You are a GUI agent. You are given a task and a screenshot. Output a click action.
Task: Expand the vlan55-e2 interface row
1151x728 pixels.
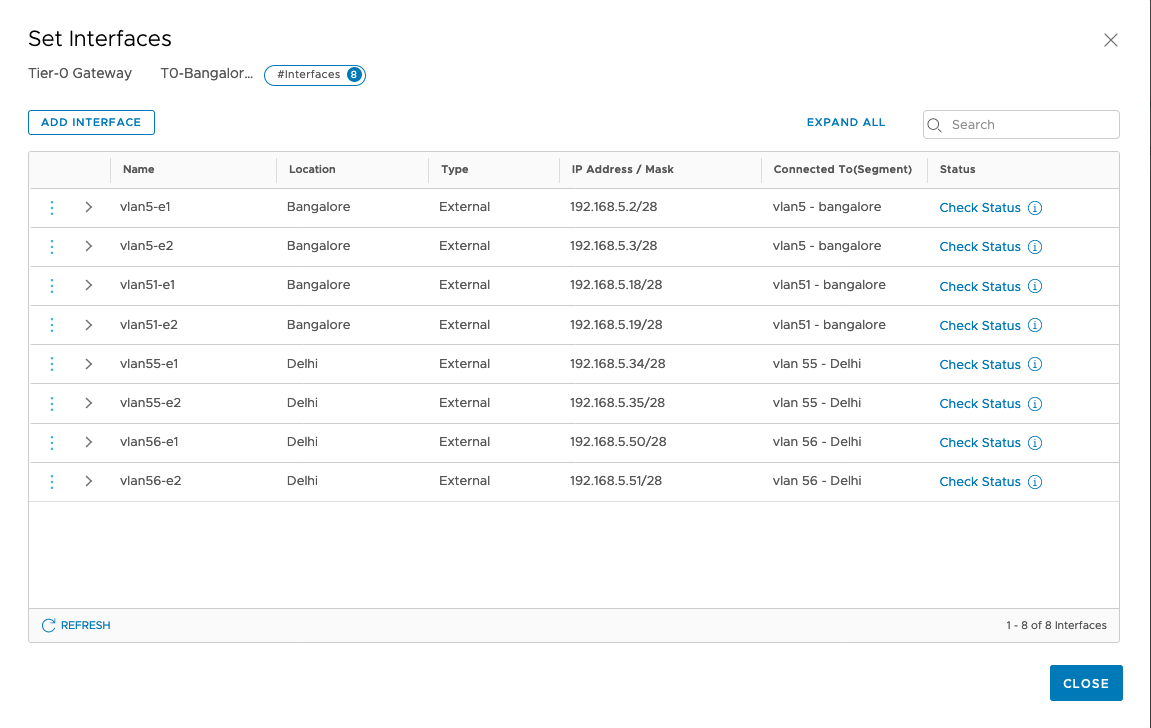point(88,403)
